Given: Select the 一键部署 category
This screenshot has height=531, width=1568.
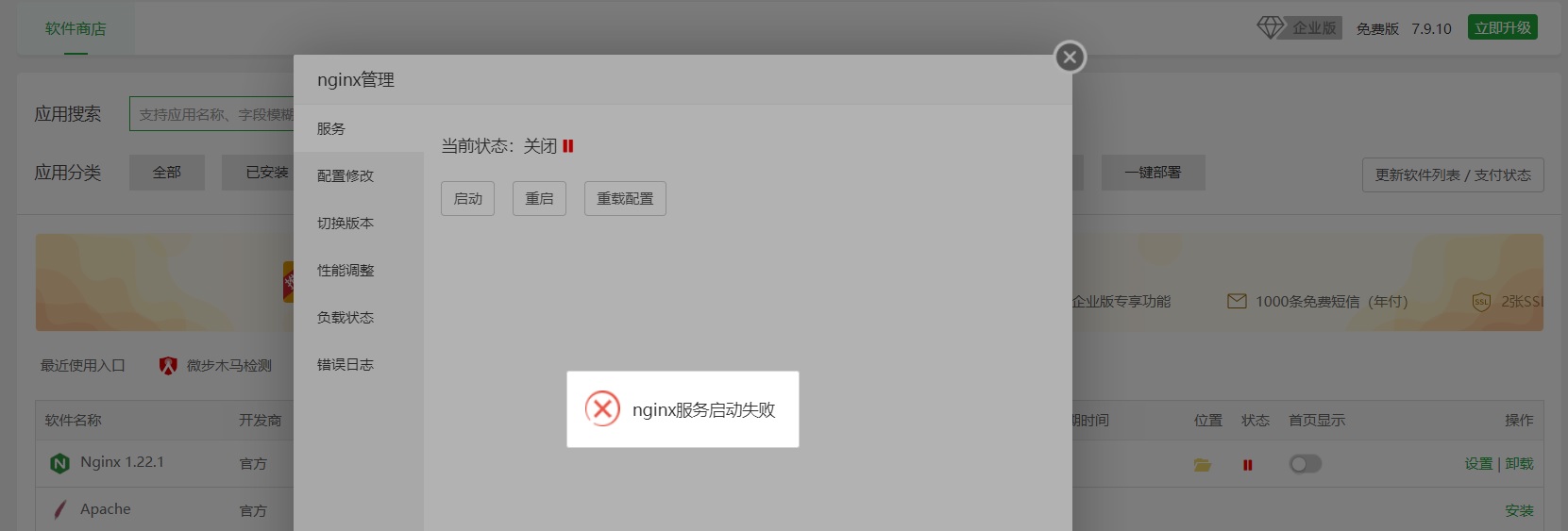Looking at the screenshot, I should pos(1153,173).
